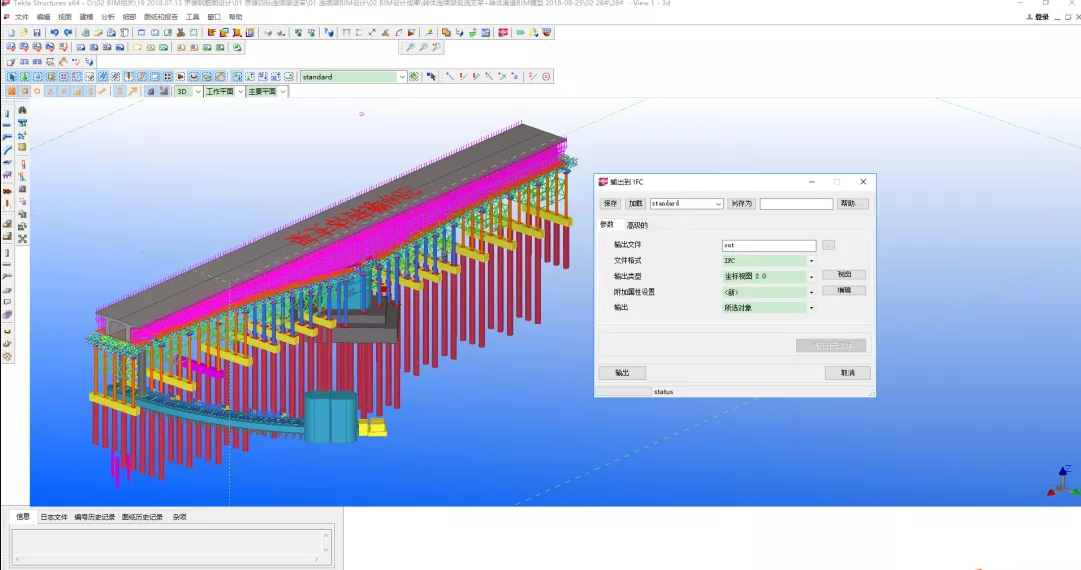The width and height of the screenshot is (1081, 570).
Task: Select the steel beam tool in left toolbar
Action: coord(7,124)
